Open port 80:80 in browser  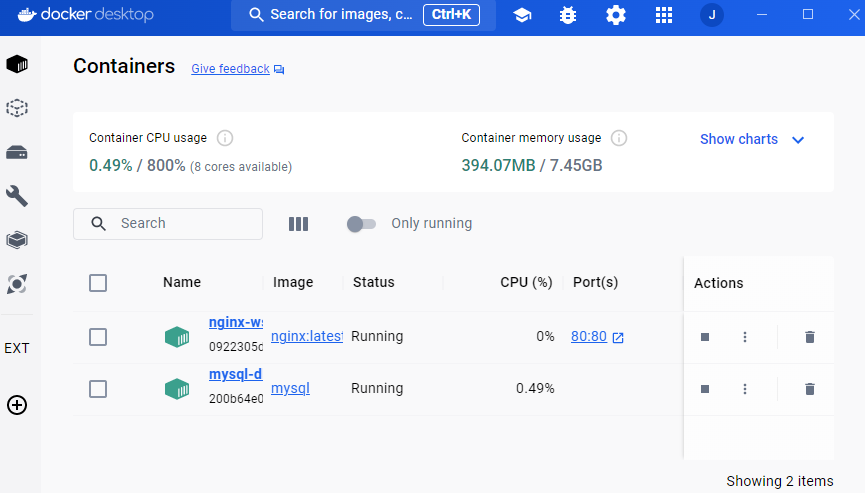tap(597, 336)
